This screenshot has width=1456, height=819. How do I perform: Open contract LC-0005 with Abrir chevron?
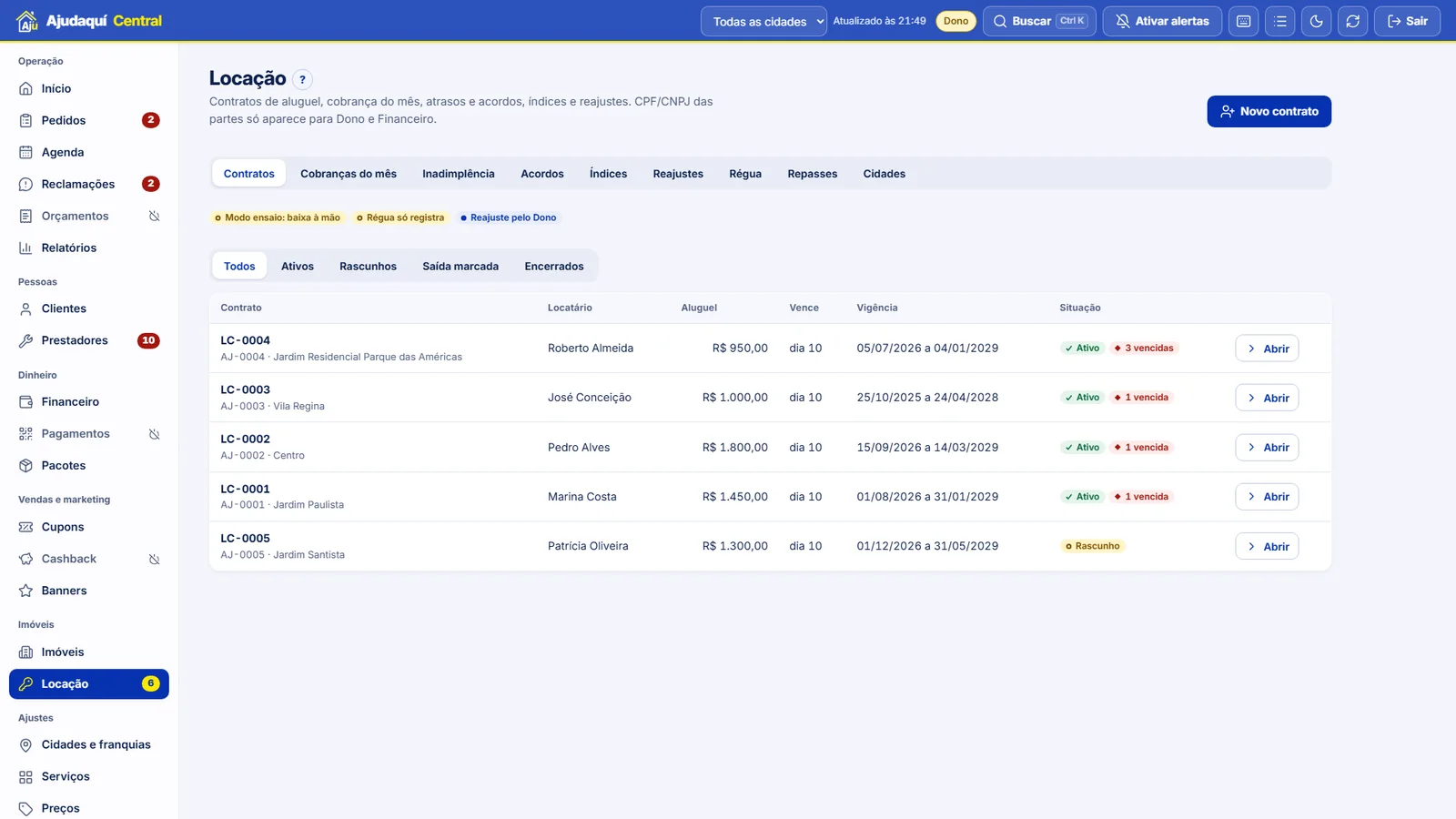pos(1267,546)
